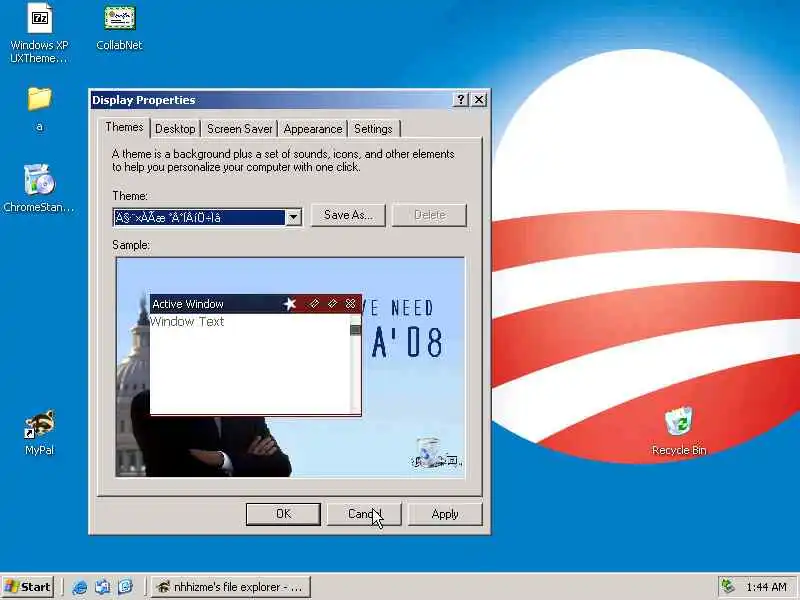This screenshot has height=600, width=800.
Task: Switch to the Themes tab
Action: click(124, 127)
